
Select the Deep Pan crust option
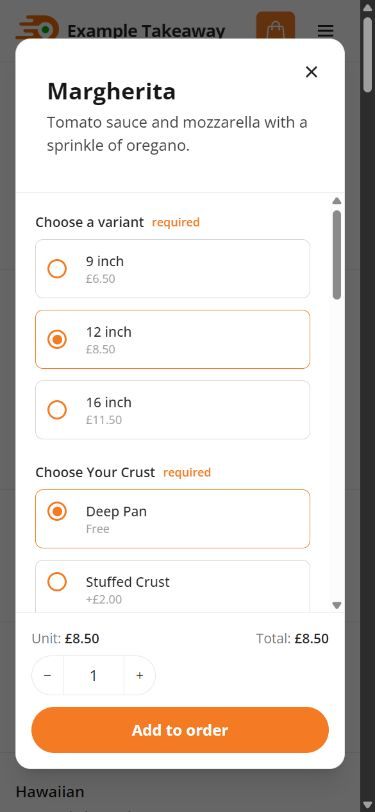point(172,519)
